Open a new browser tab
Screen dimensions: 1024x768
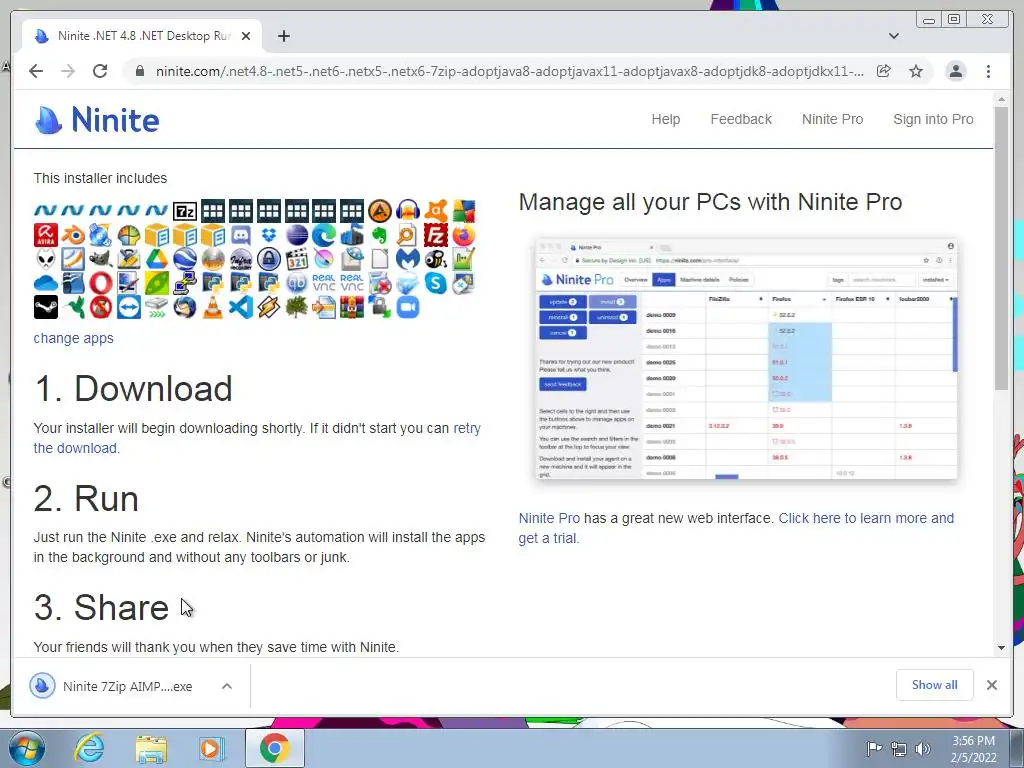pyautogui.click(x=283, y=36)
